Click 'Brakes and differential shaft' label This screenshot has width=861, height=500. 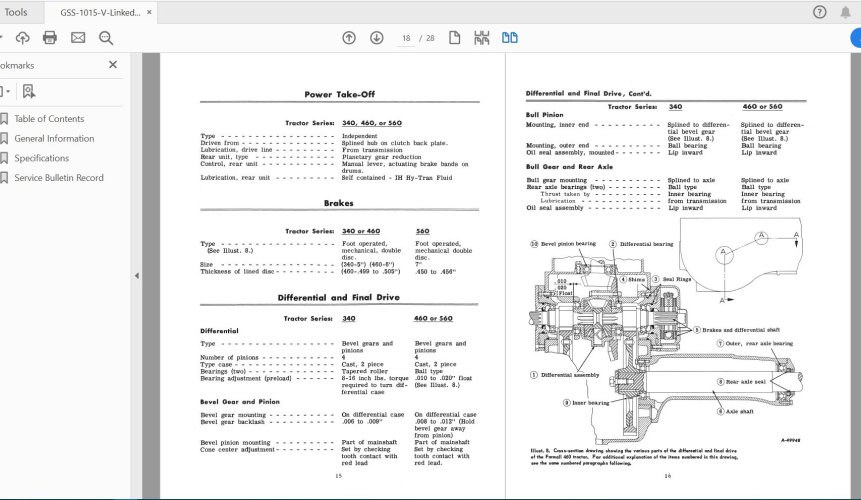[x=741, y=330]
